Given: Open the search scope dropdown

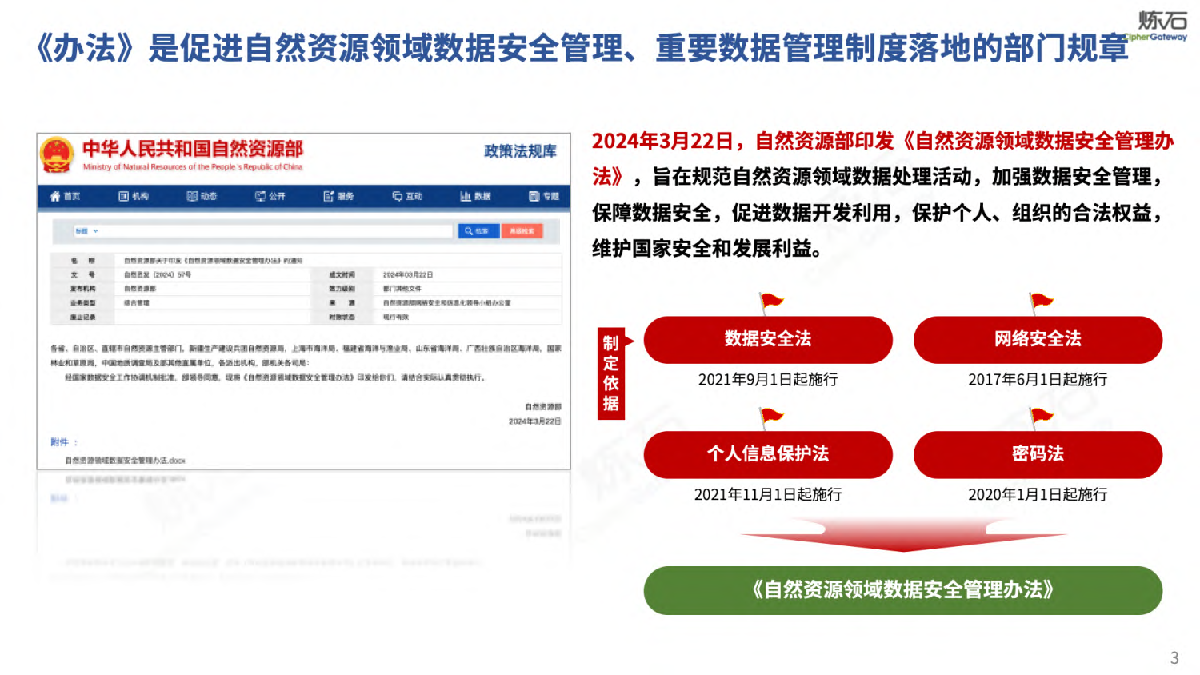Looking at the screenshot, I should pyautogui.click(x=88, y=231).
